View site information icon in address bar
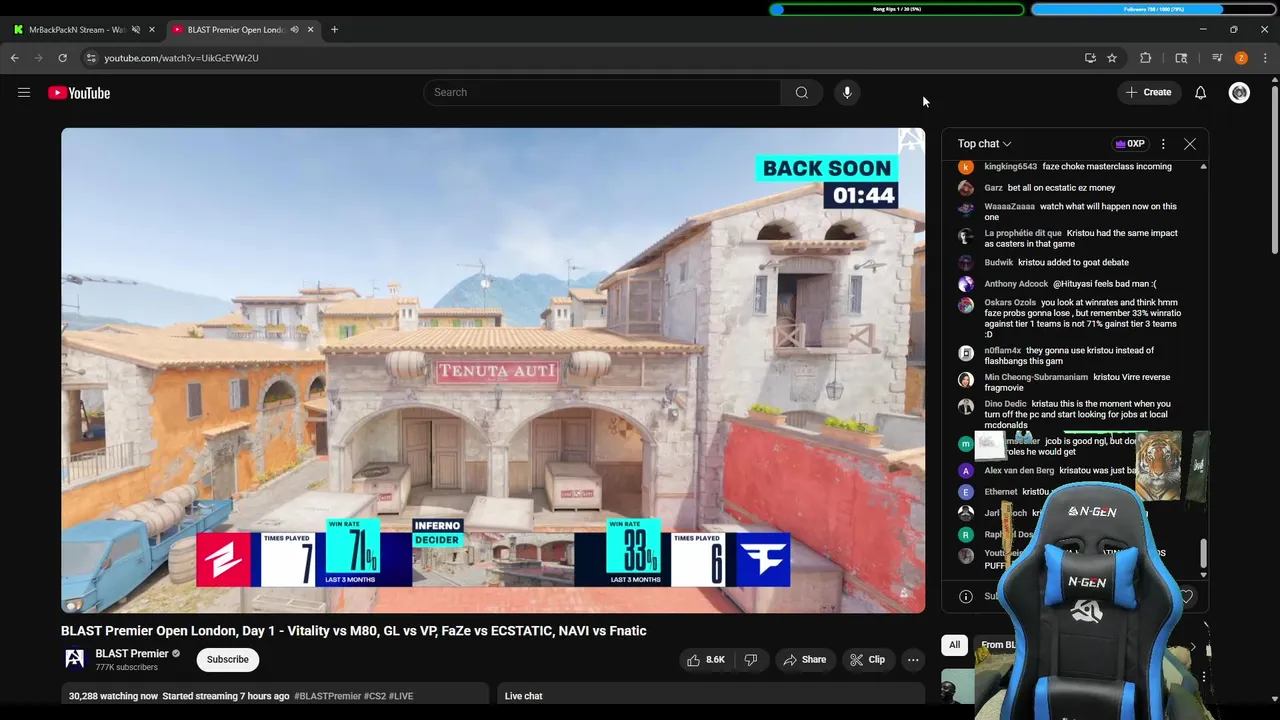 pos(91,58)
